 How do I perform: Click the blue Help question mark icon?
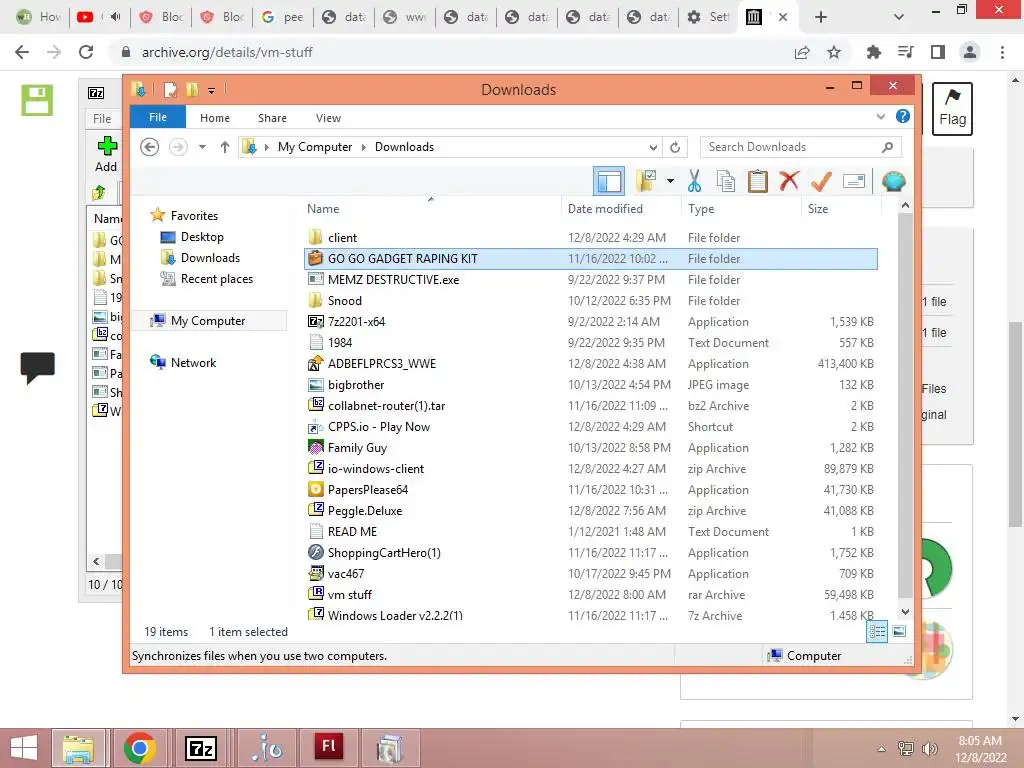point(903,116)
